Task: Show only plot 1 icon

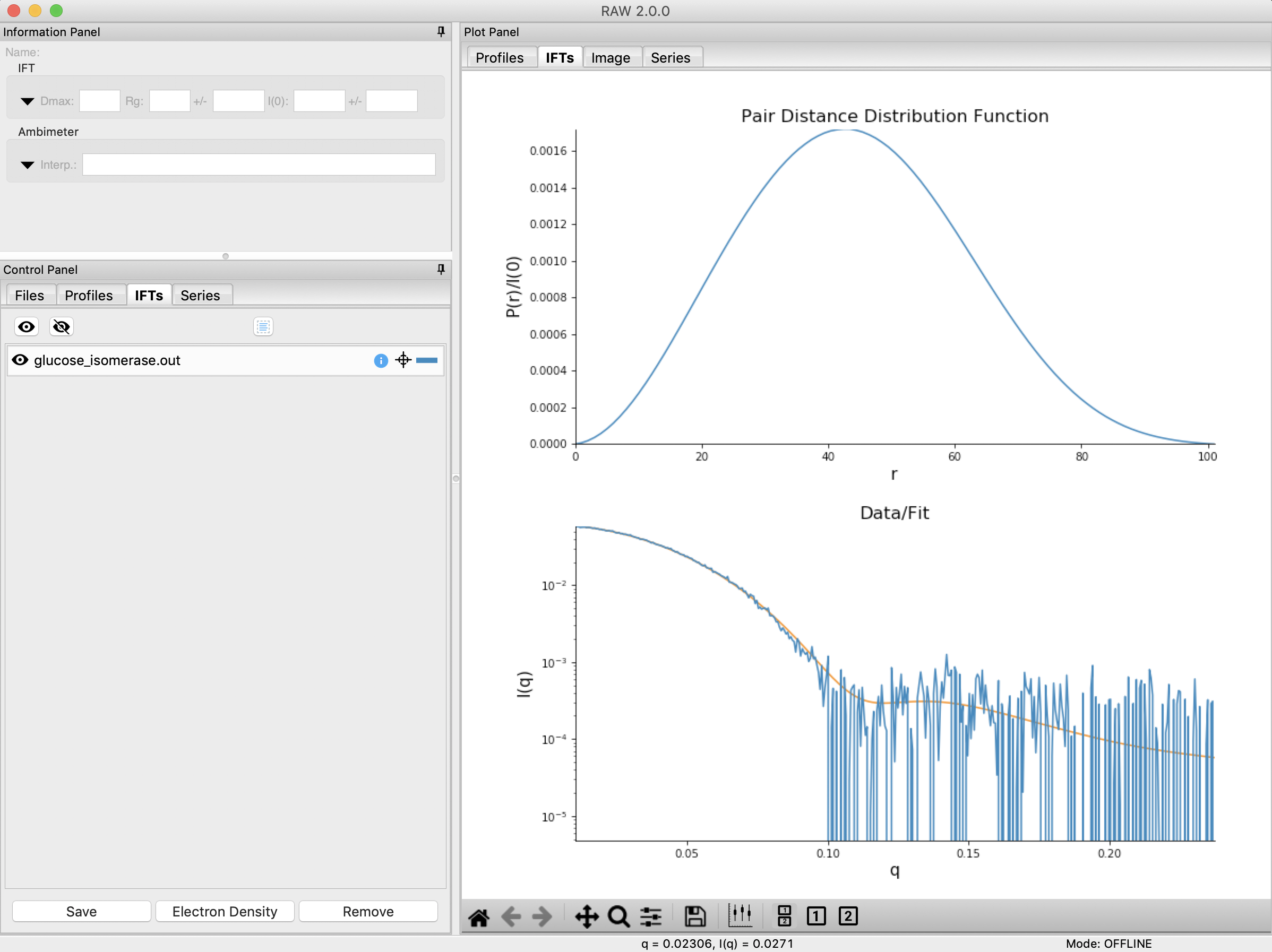Action: point(816,916)
